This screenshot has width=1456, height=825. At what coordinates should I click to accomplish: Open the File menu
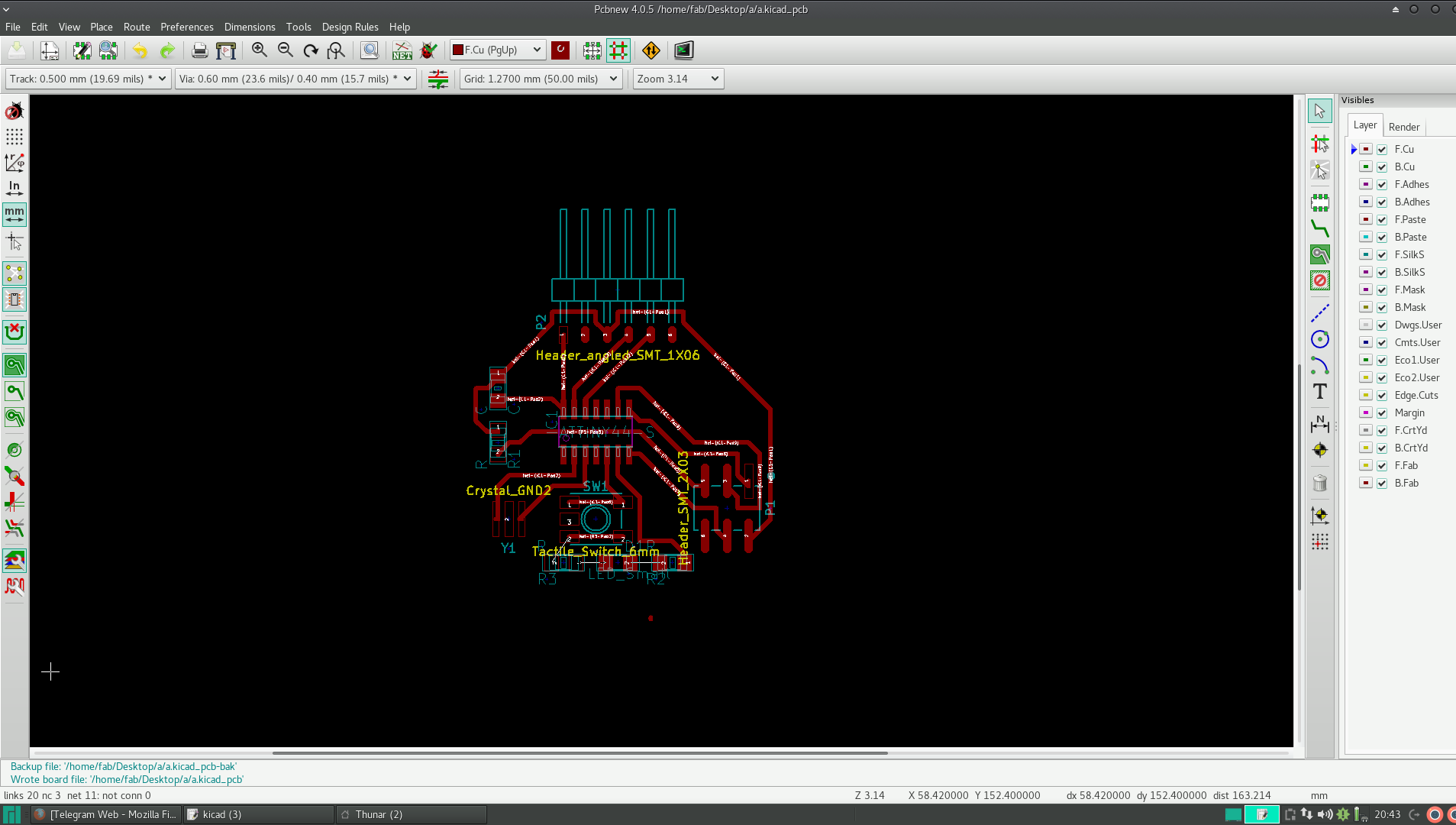13,27
